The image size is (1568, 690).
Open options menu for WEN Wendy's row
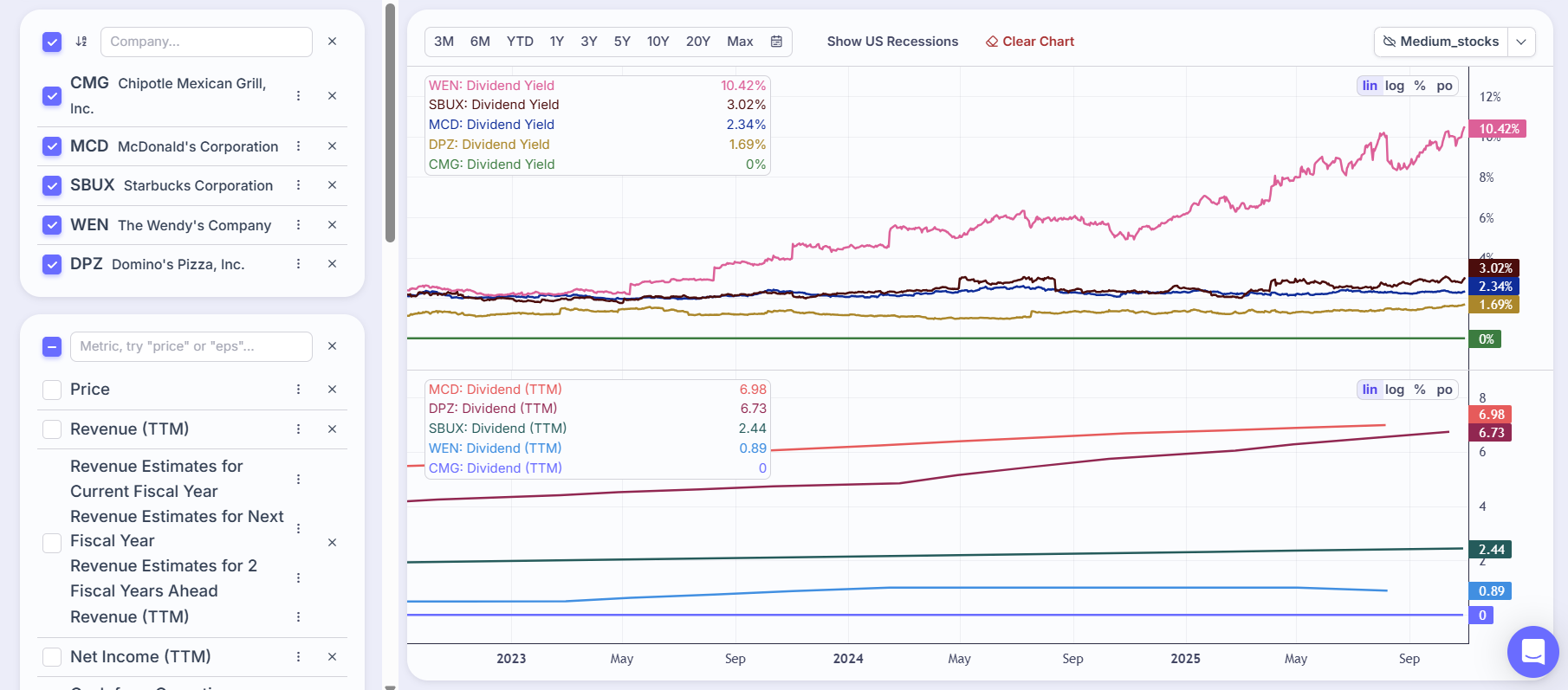click(x=298, y=225)
